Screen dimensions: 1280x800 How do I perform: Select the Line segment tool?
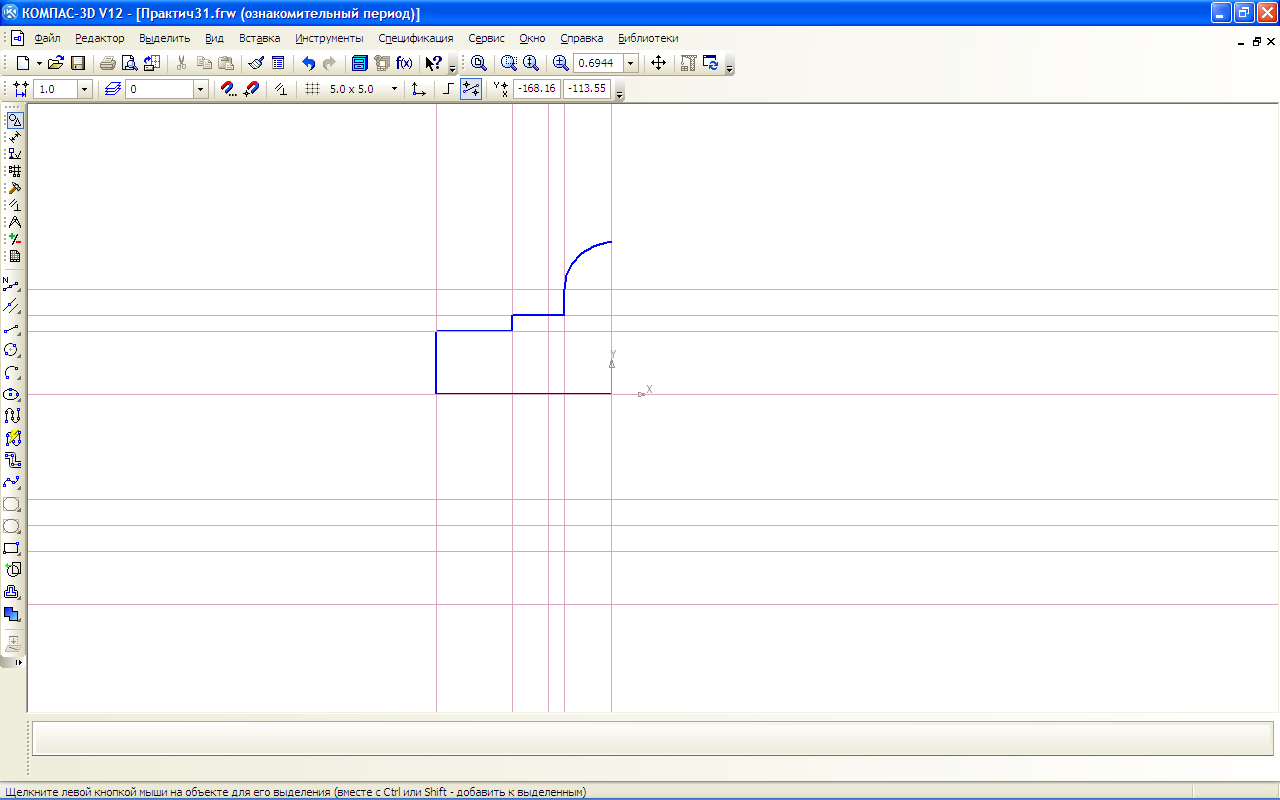point(12,328)
